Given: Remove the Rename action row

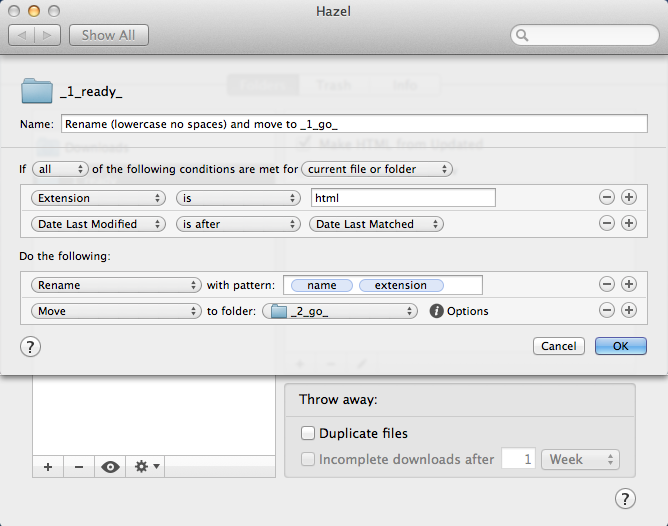Looking at the screenshot, I should (x=607, y=284).
